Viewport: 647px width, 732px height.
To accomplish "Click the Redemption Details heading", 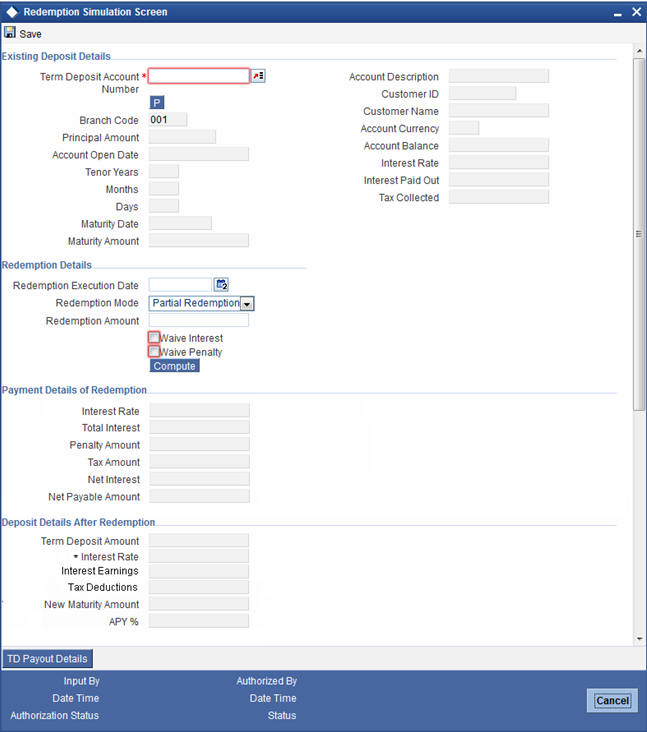I will click(47, 265).
